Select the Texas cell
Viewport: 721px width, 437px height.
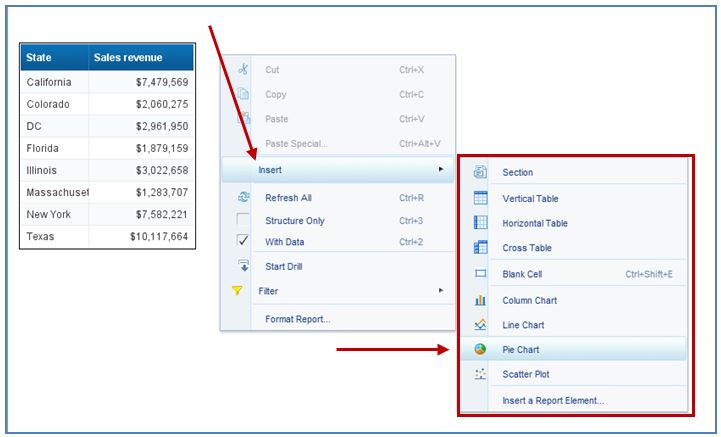(54, 236)
